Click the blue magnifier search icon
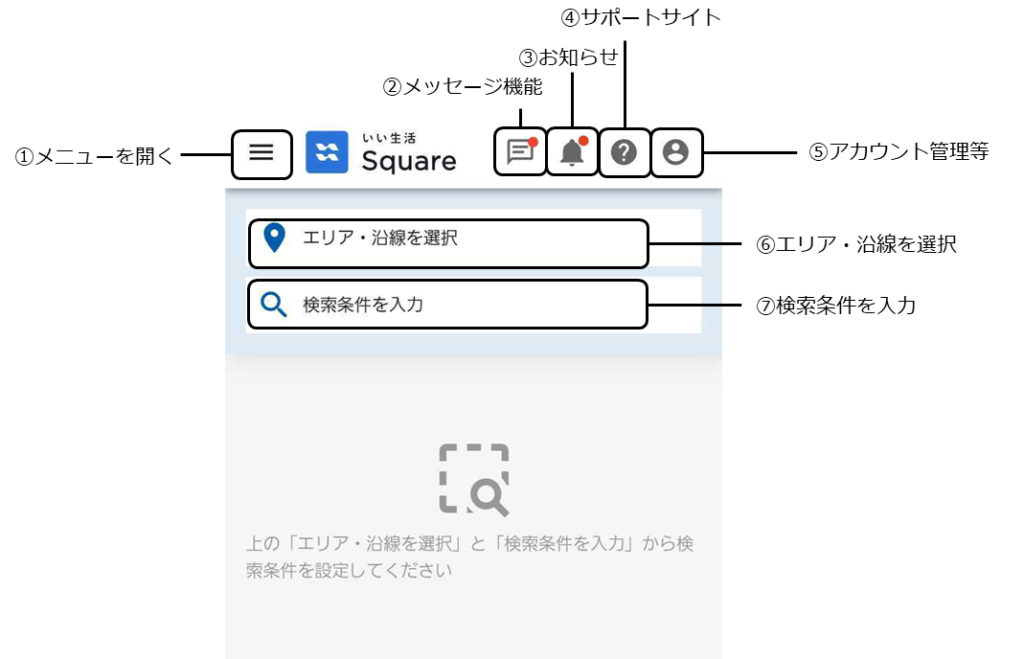The image size is (1024, 659). click(274, 304)
